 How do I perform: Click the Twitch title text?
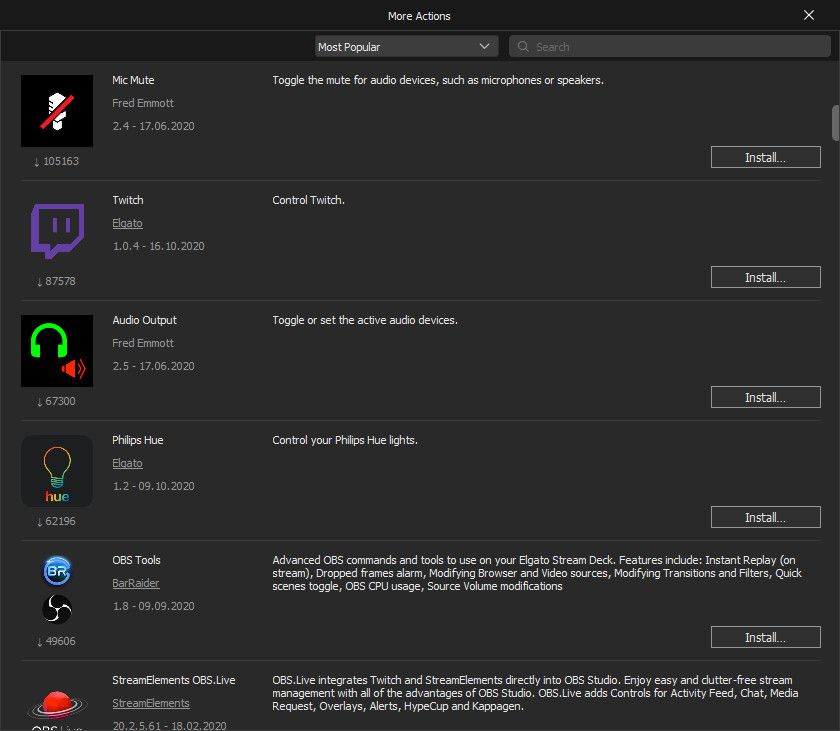[x=128, y=200]
